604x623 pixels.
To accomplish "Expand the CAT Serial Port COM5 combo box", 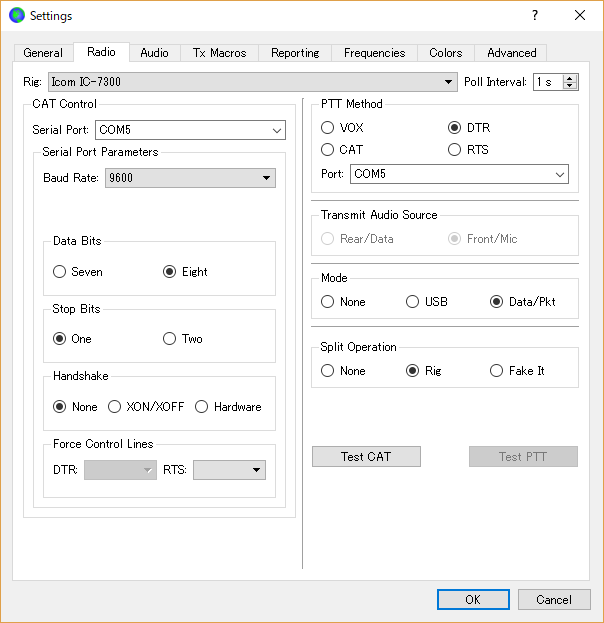I will click(x=190, y=130).
